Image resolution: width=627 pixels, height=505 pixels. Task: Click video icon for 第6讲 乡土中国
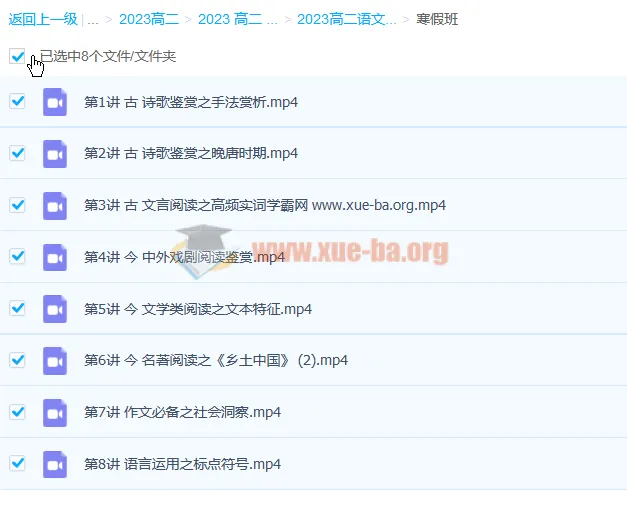tap(55, 360)
